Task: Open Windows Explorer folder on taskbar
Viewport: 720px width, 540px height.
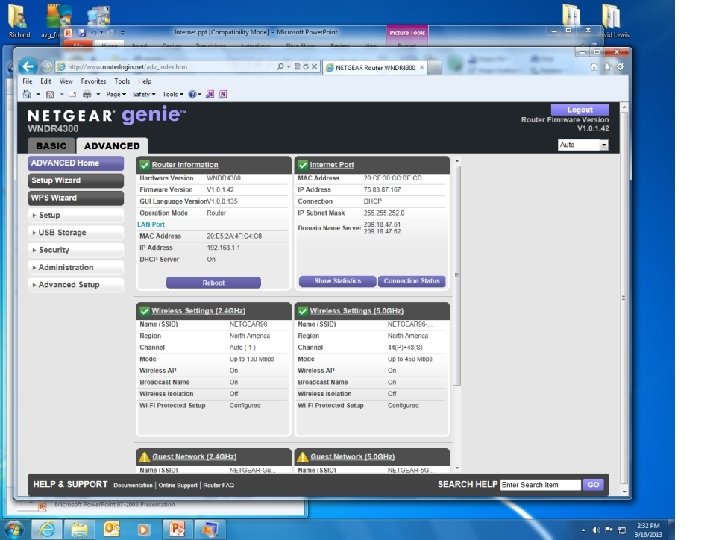Action: coord(79,529)
